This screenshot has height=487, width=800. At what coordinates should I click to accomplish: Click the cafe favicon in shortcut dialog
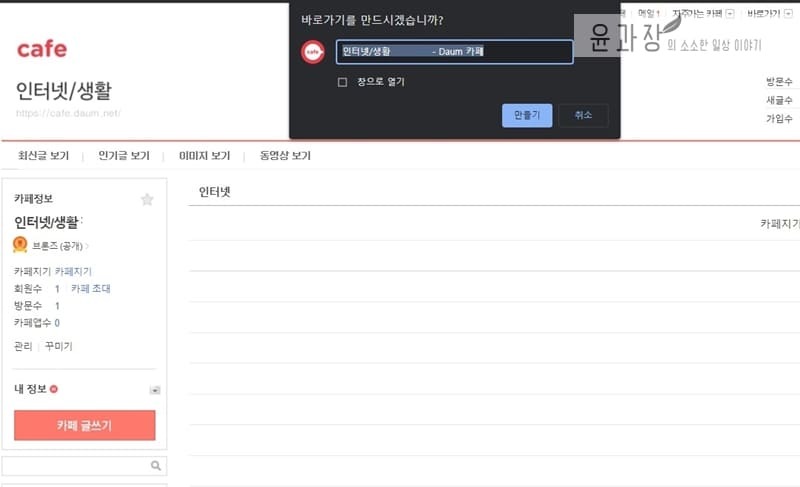click(313, 52)
